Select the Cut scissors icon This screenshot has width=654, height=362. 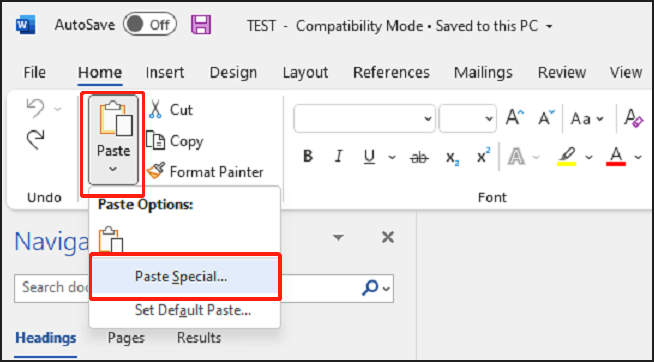(155, 109)
